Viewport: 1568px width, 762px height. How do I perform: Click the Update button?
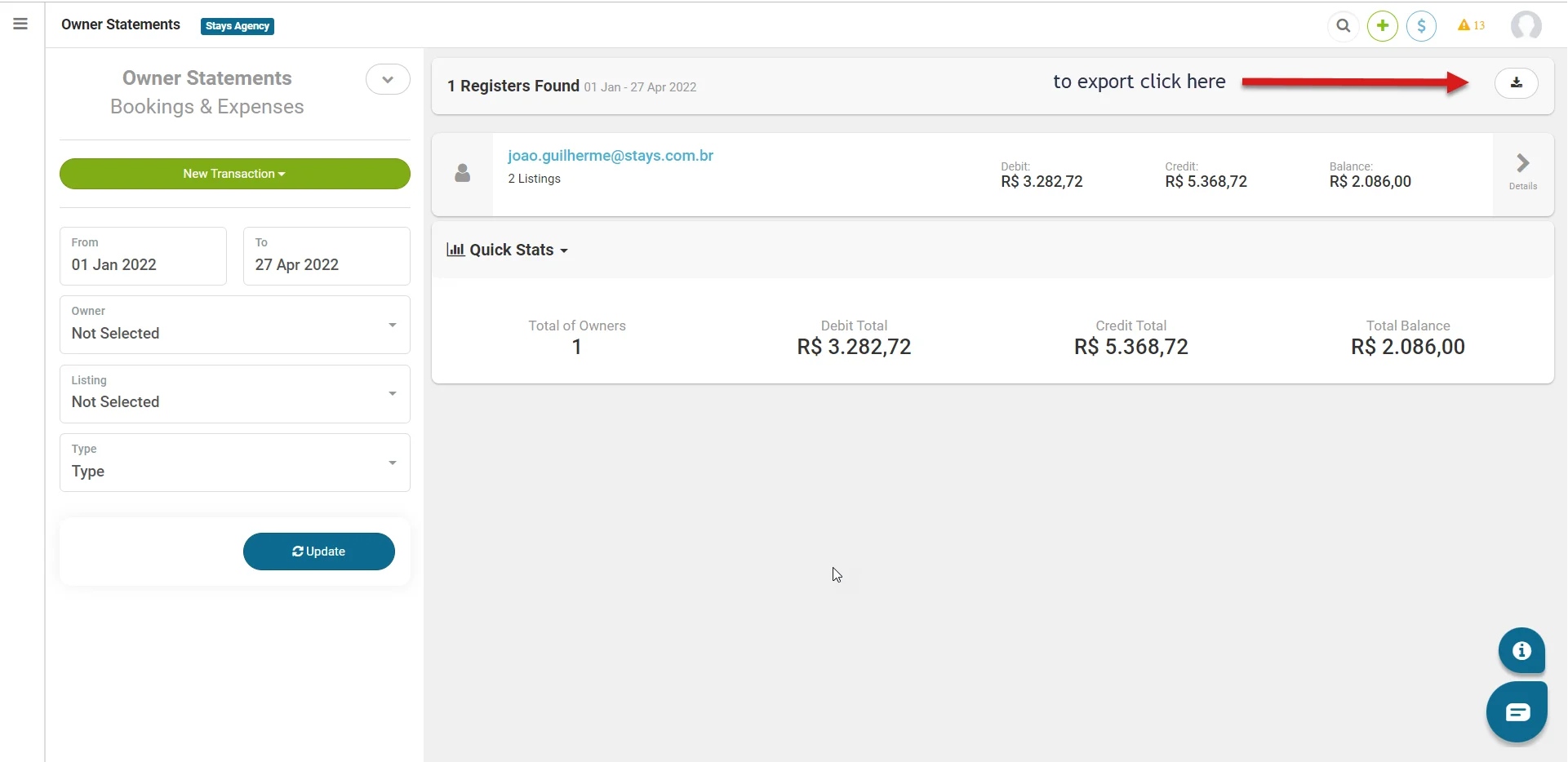[x=318, y=552]
